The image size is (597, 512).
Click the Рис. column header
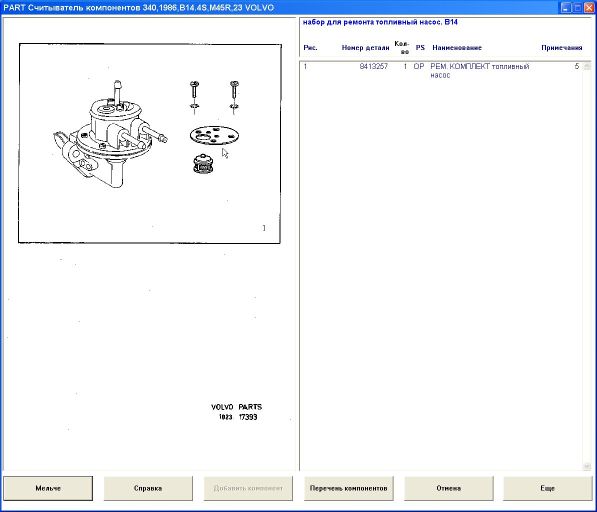(310, 48)
